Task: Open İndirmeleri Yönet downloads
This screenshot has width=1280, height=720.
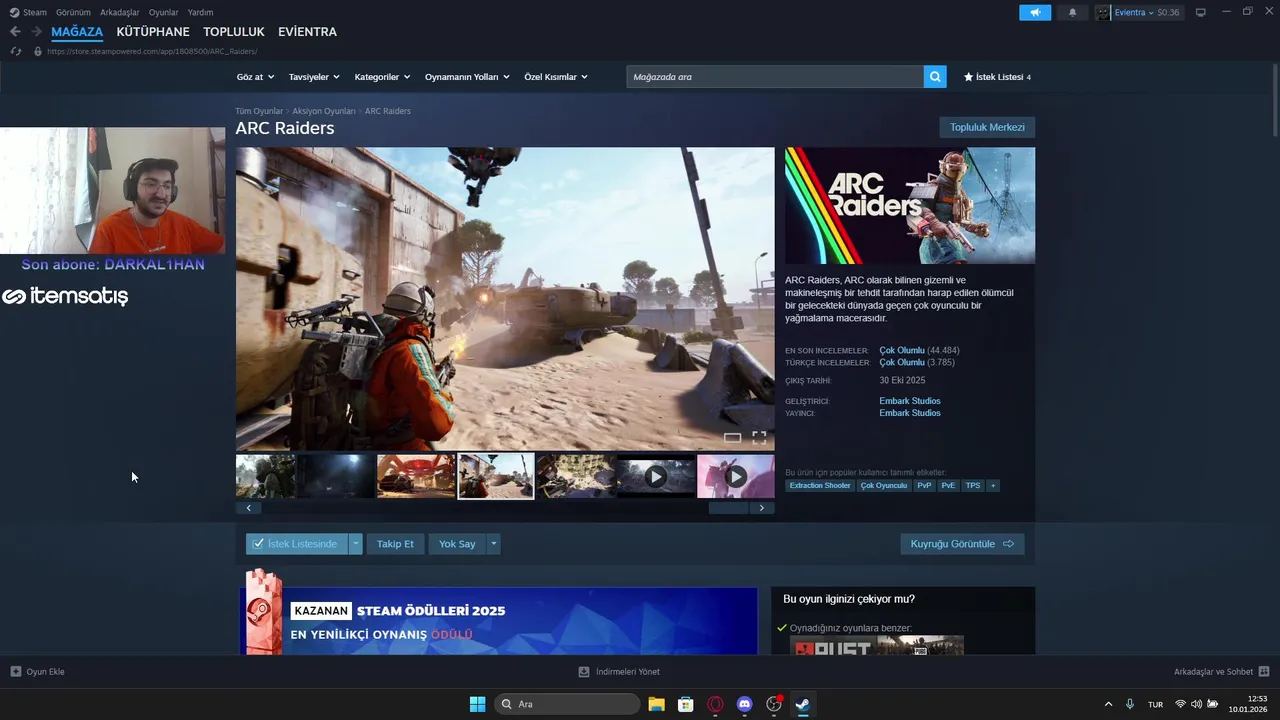Action: pyautogui.click(x=619, y=672)
